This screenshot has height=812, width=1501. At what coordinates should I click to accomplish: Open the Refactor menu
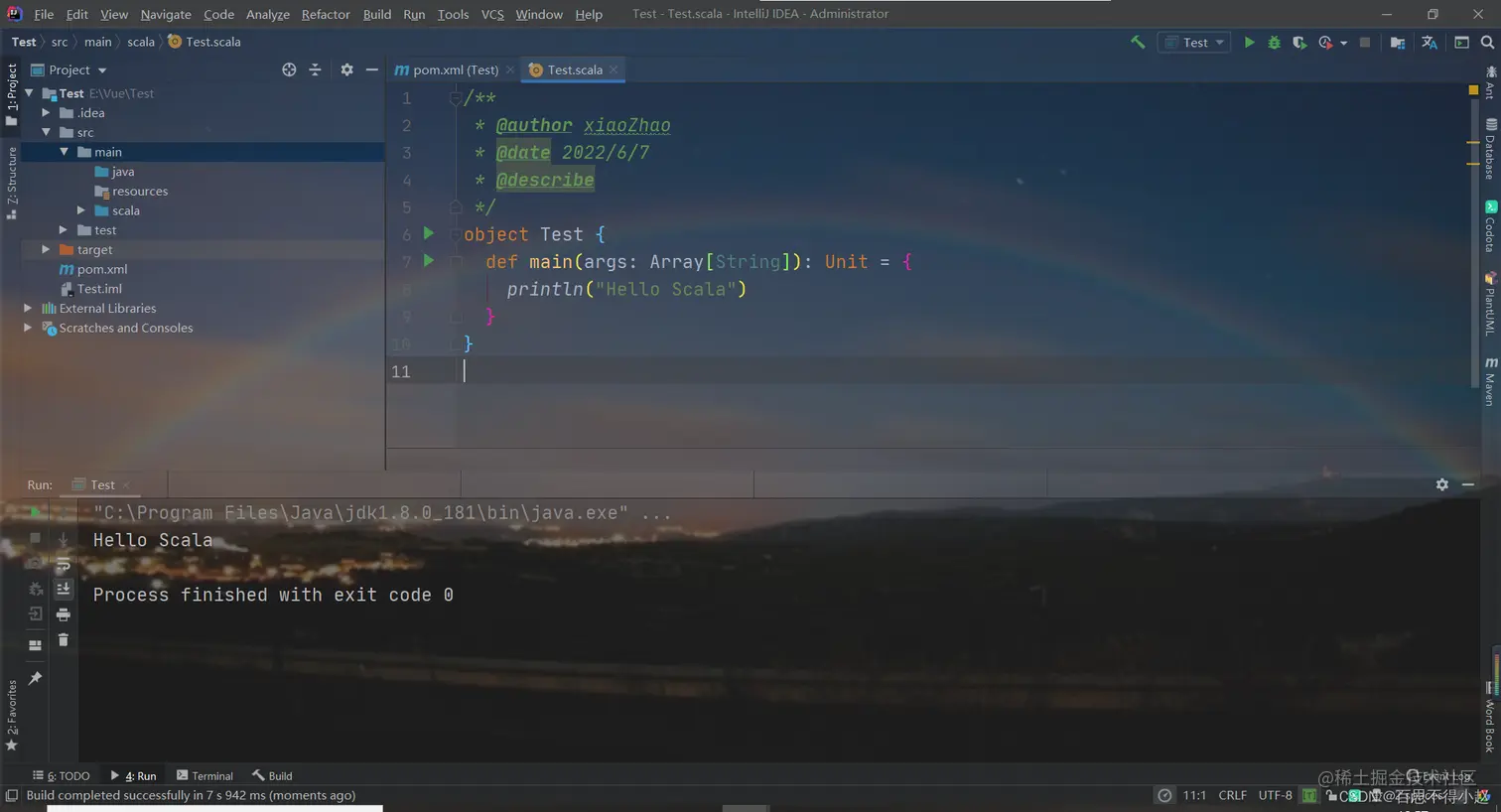click(326, 14)
